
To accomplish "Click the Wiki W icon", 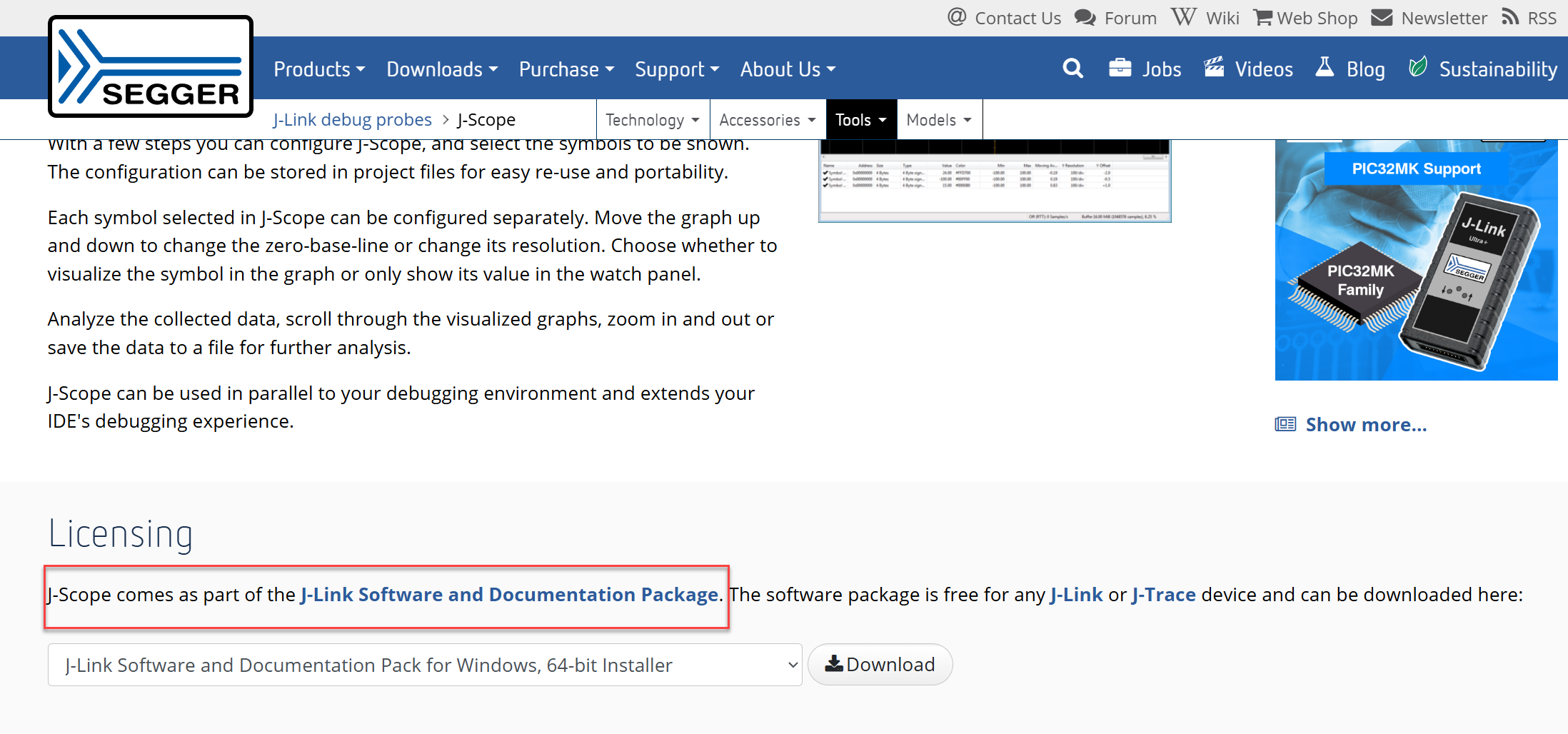I will 1183,16.
